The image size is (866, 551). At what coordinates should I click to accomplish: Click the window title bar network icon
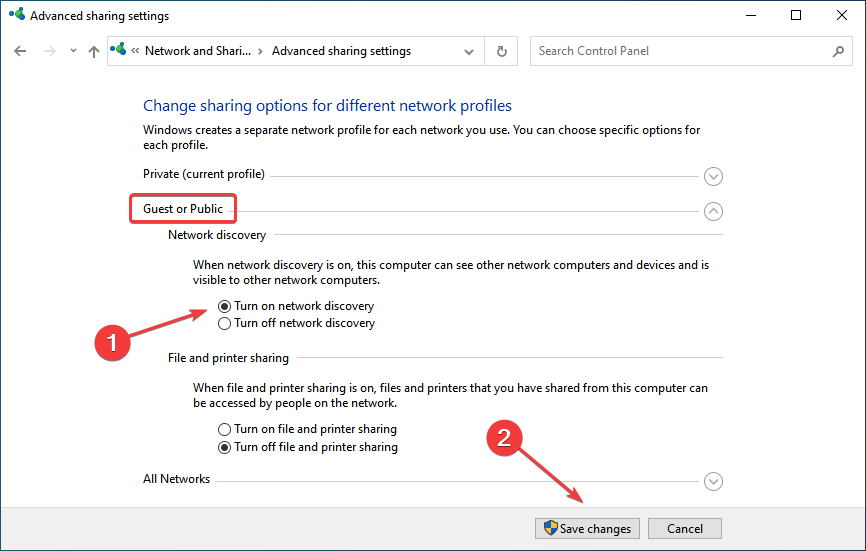click(x=15, y=16)
